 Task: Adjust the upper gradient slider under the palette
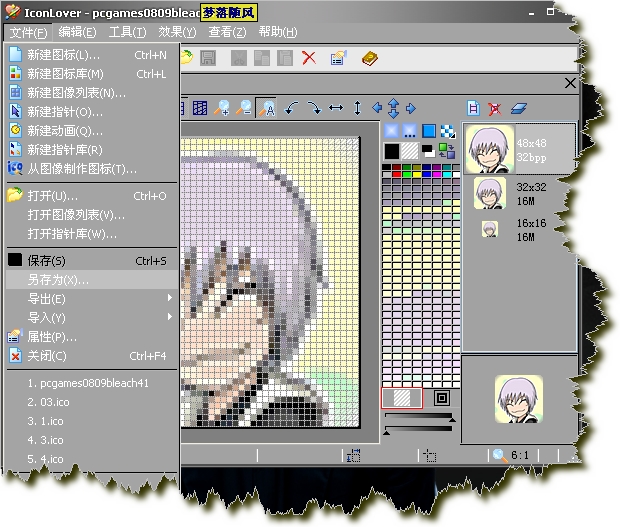tap(420, 417)
